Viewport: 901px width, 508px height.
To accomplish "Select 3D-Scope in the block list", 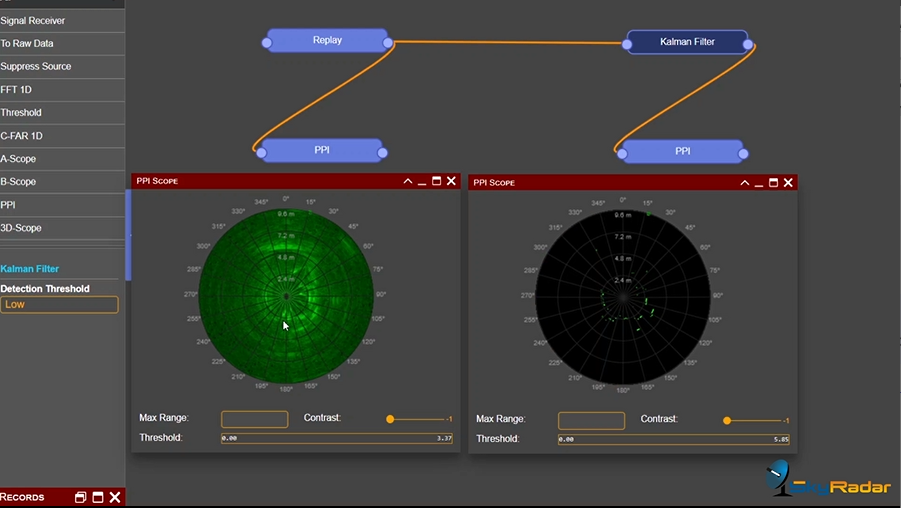I will 21,228.
